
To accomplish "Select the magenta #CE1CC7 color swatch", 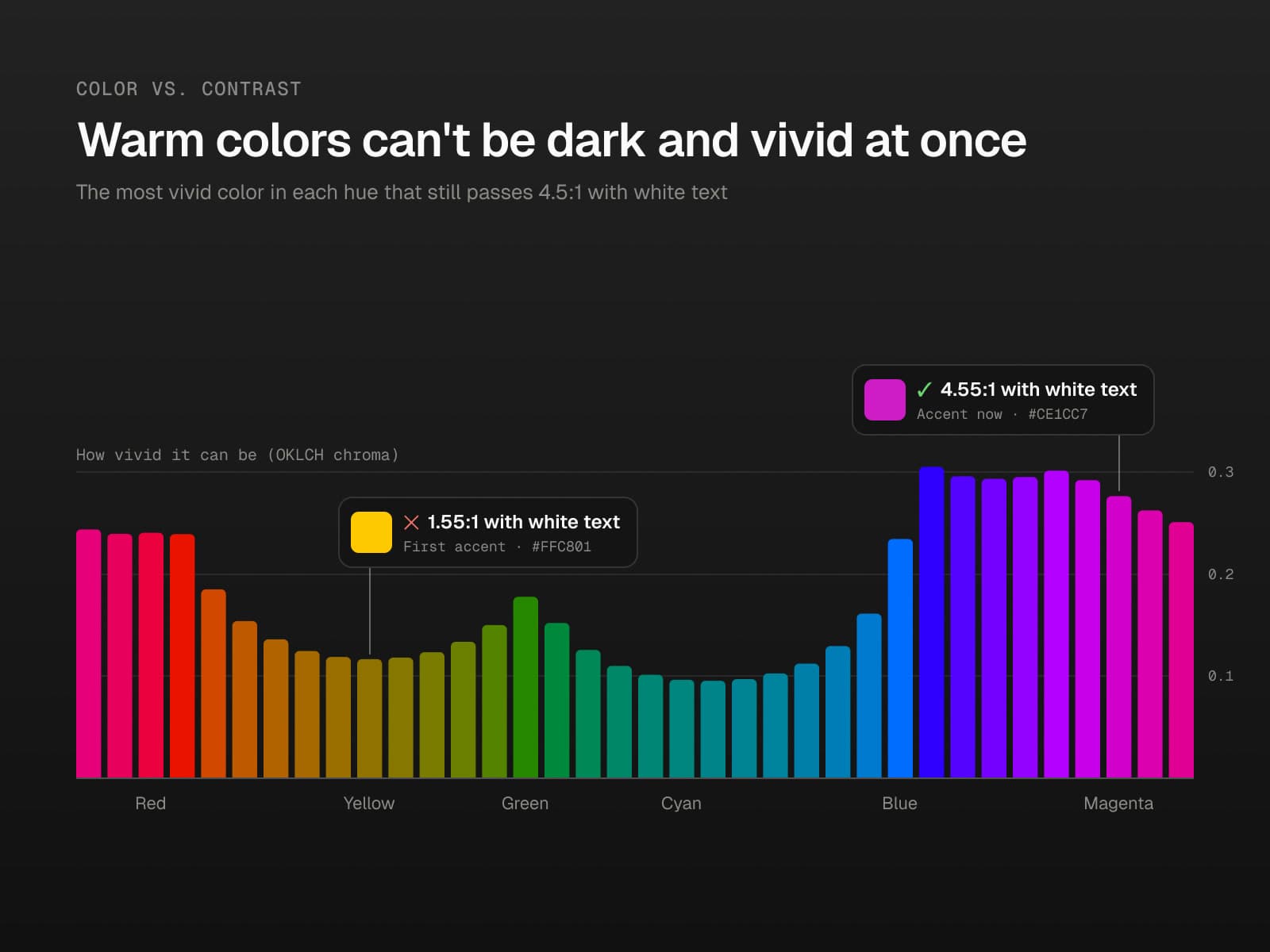I will [885, 400].
